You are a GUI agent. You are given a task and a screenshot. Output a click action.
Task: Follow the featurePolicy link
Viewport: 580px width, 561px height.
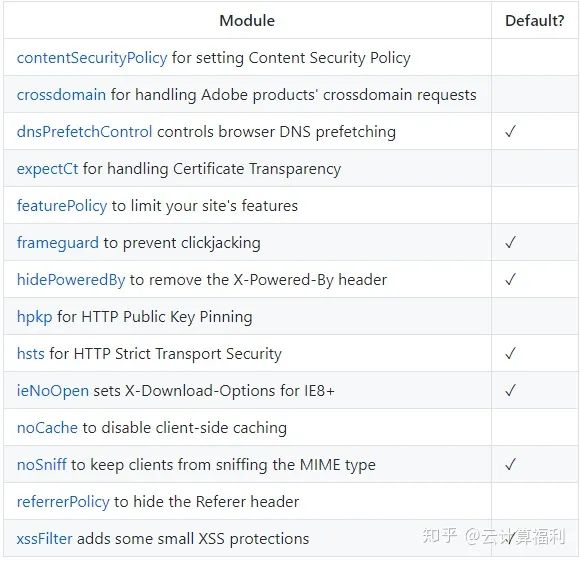pyautogui.click(x=62, y=206)
